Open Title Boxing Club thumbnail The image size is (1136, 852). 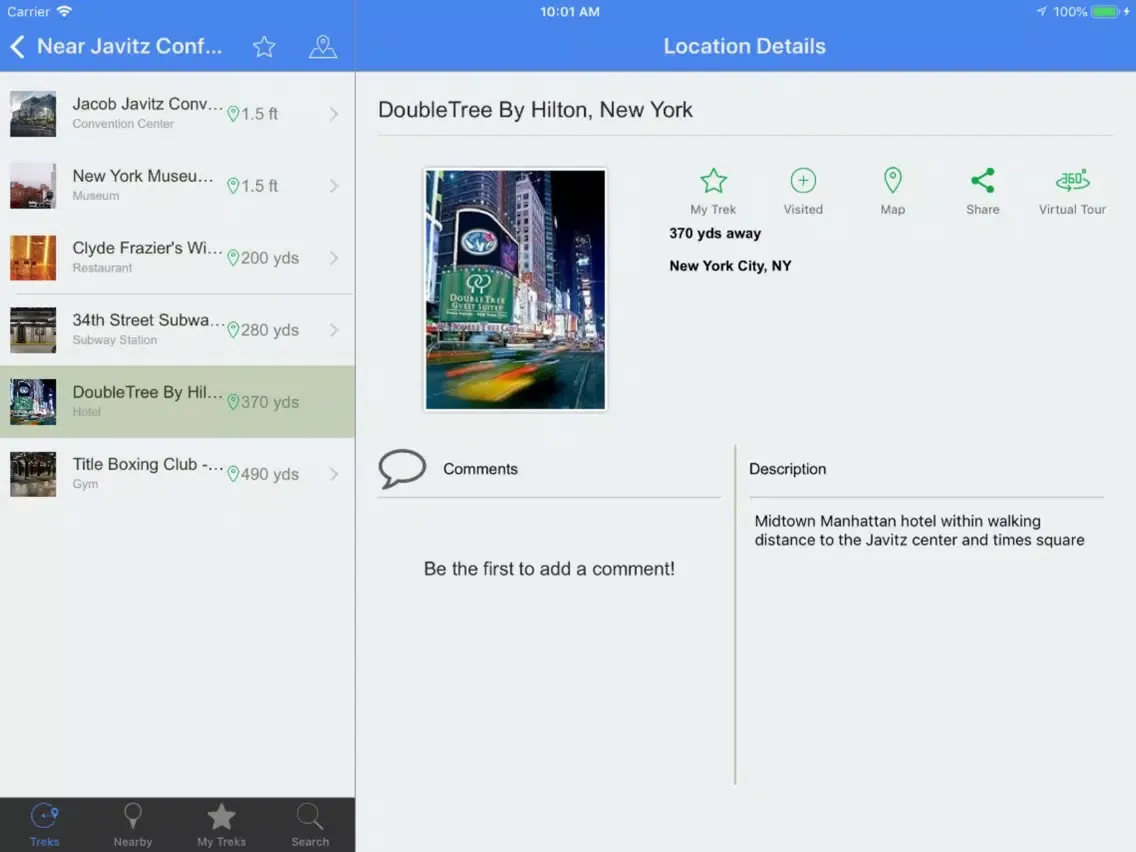click(x=33, y=474)
